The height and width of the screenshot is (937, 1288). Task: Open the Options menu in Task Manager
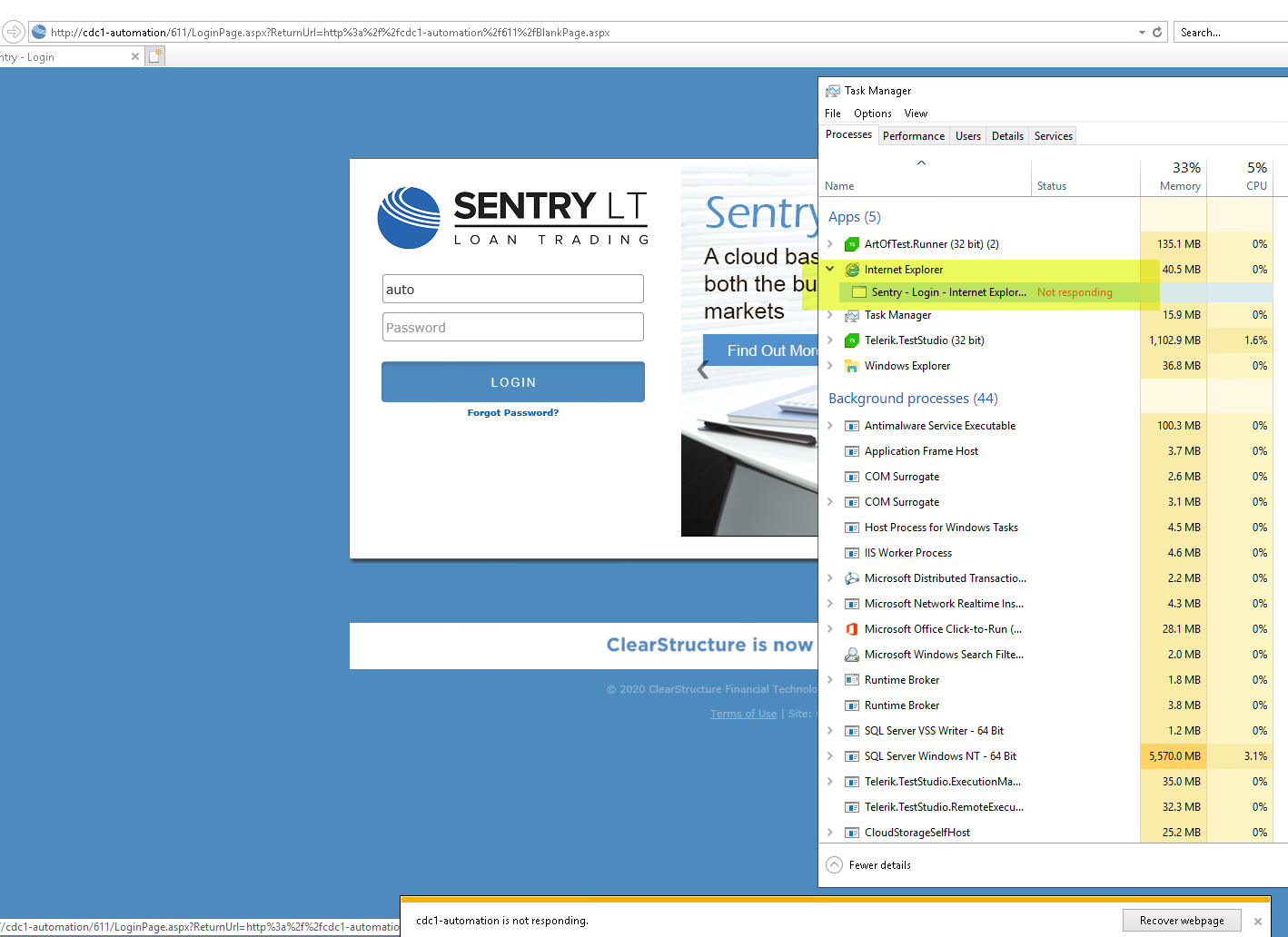coord(872,113)
